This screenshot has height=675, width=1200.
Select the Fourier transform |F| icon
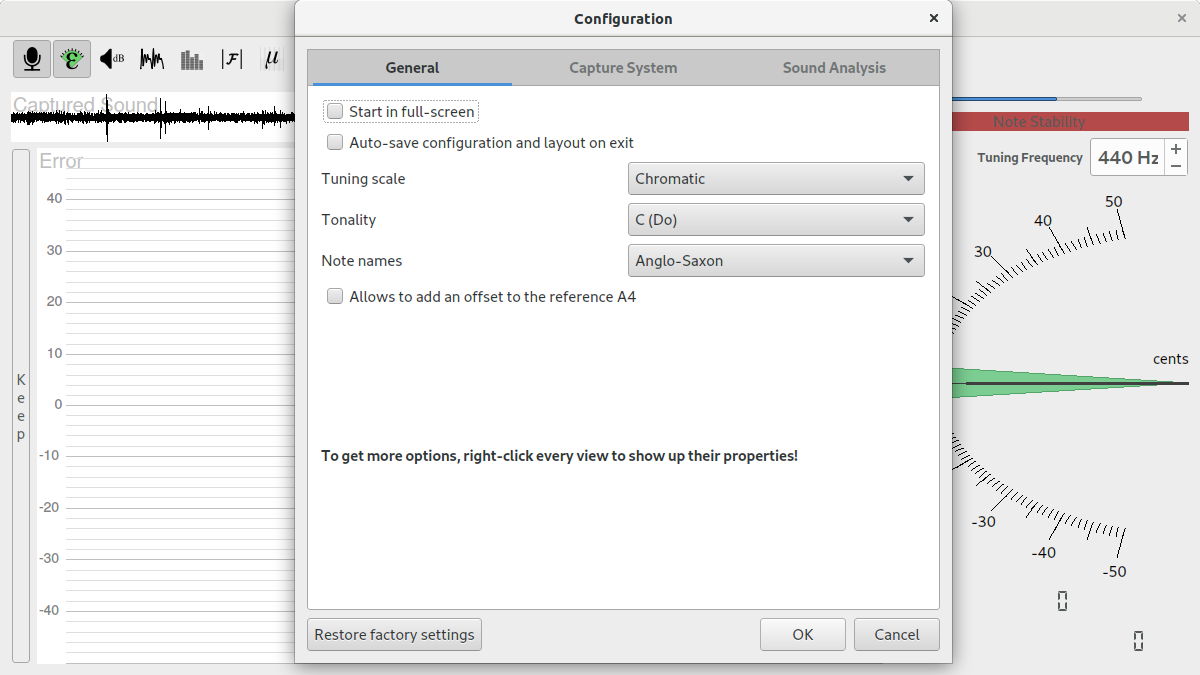click(232, 60)
